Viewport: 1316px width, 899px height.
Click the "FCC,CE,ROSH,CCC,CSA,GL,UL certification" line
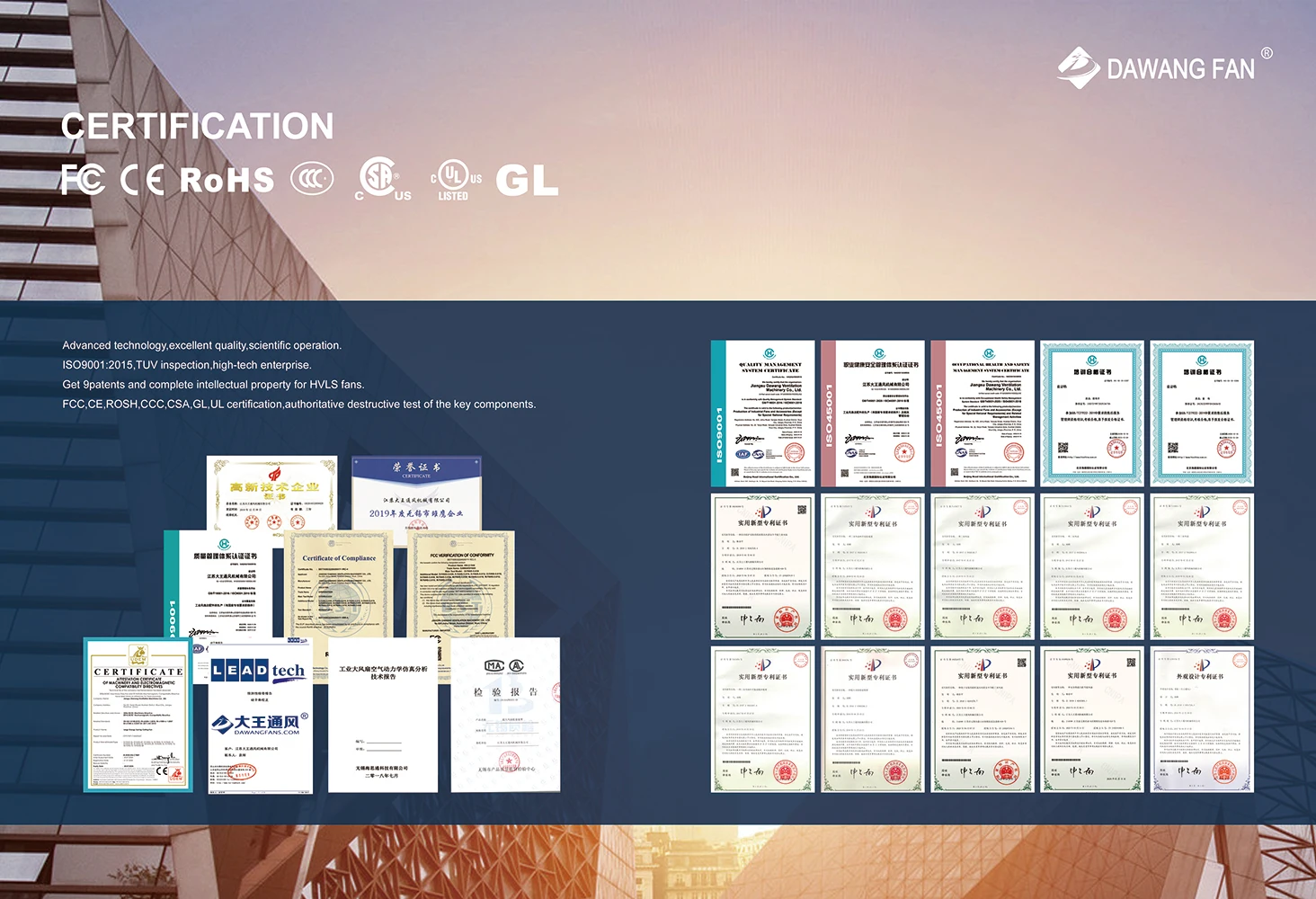coord(299,405)
